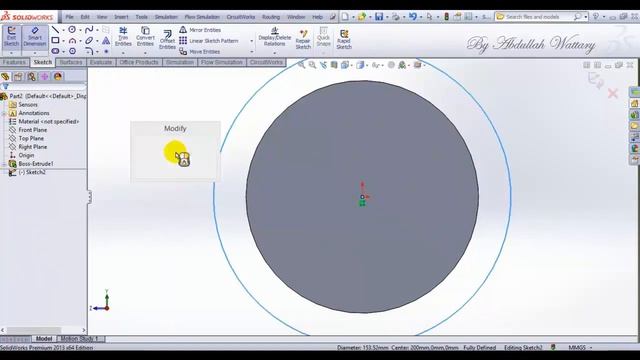
Task: Select the Circle sketch tool
Action: [72, 29]
